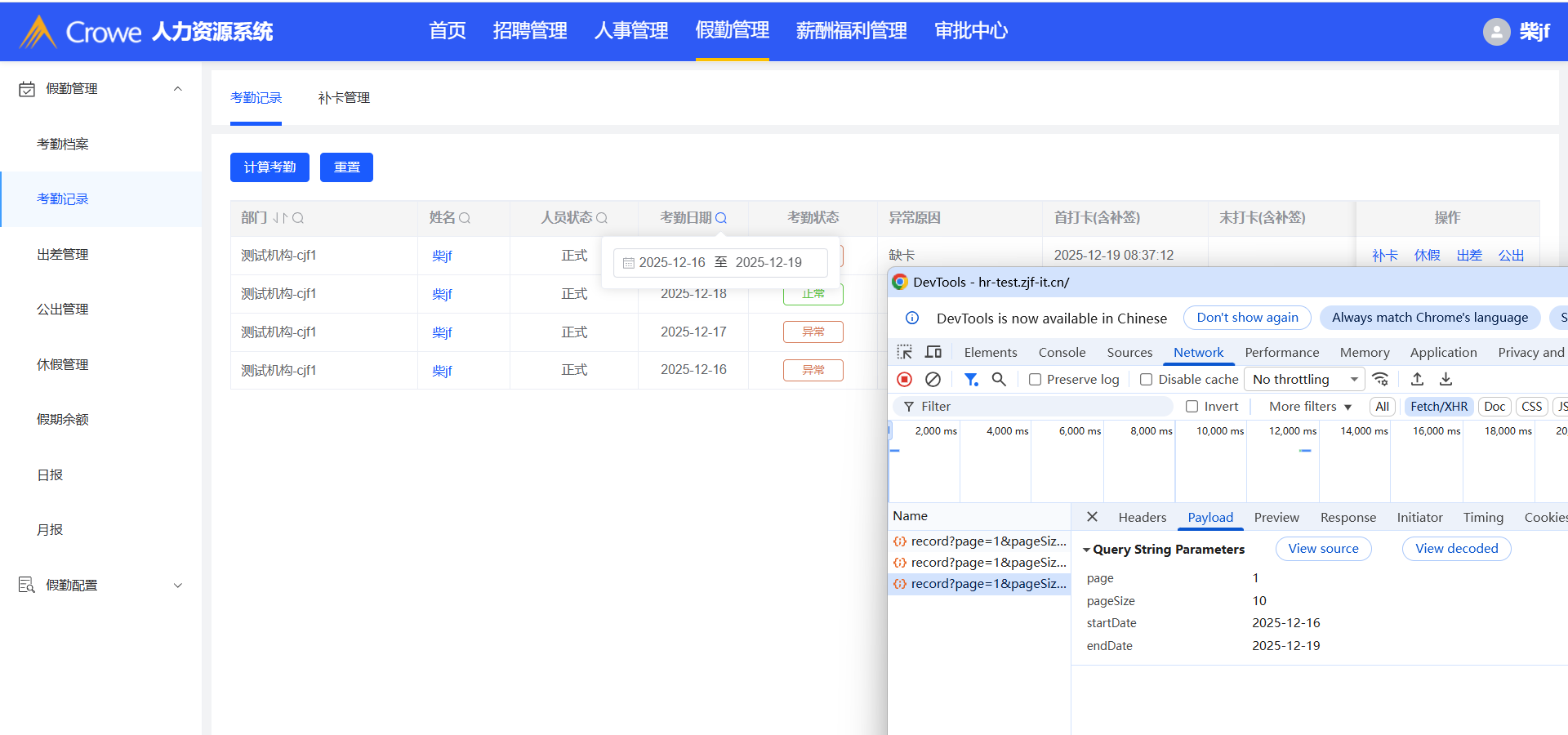1568x735 pixels.
Task: Tick the Invert filter checkbox
Action: point(1192,407)
